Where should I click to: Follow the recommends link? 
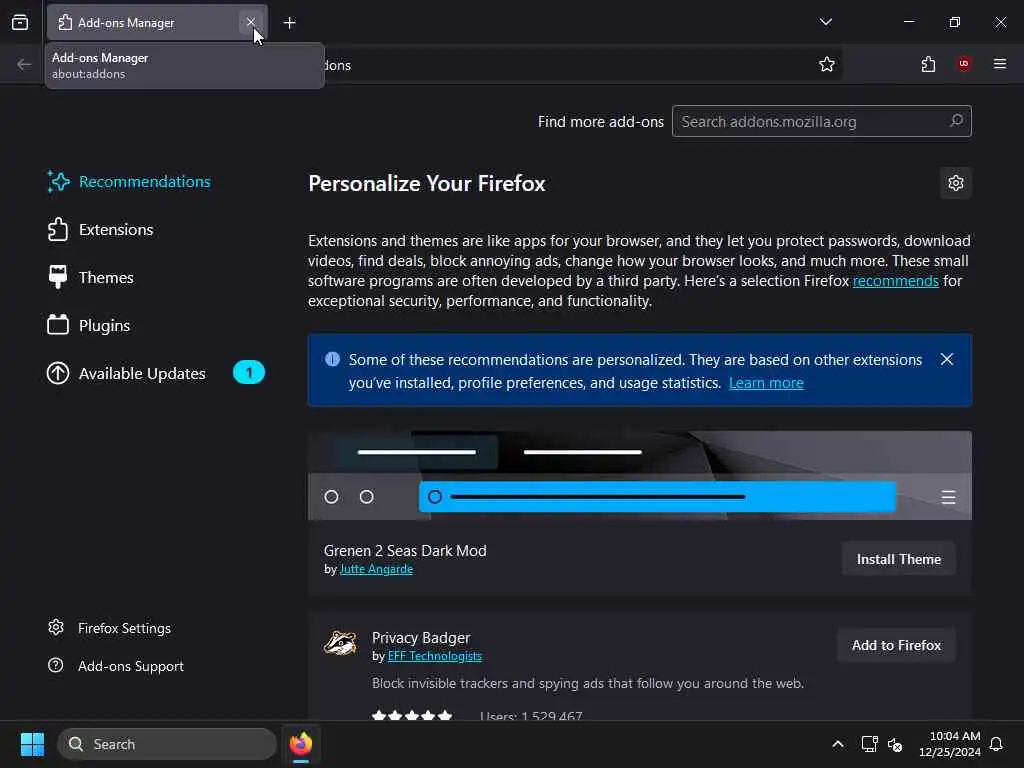pyautogui.click(x=895, y=281)
